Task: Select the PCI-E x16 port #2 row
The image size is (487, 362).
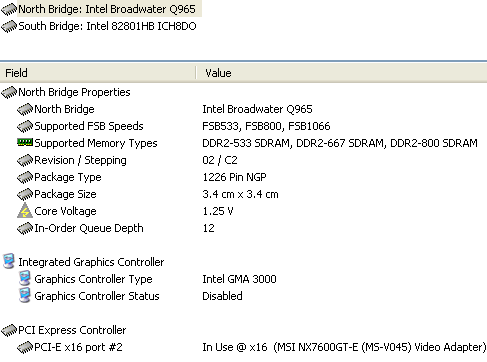Action: pyautogui.click(x=243, y=347)
